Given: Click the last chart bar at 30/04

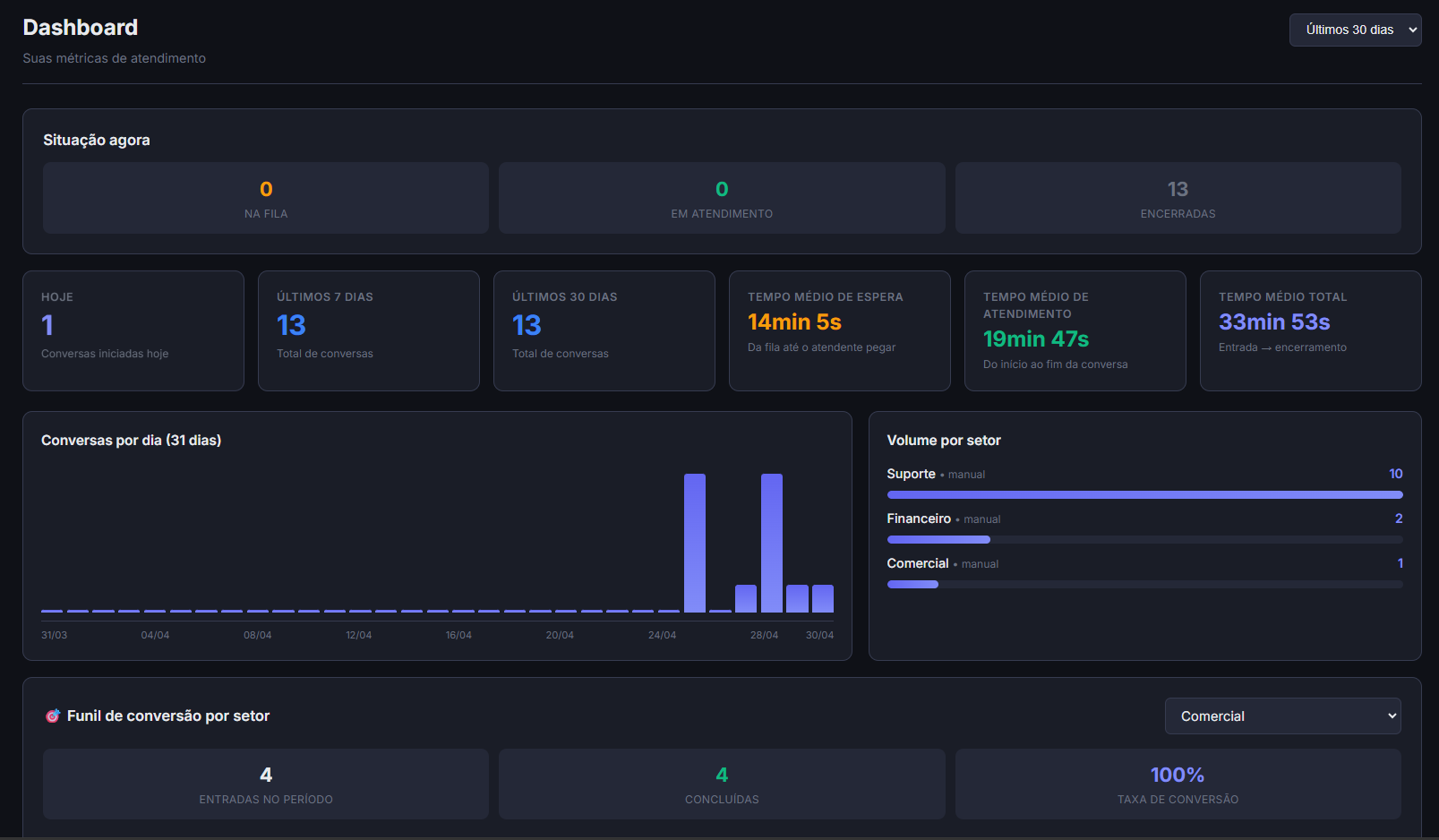Looking at the screenshot, I should click(x=823, y=598).
